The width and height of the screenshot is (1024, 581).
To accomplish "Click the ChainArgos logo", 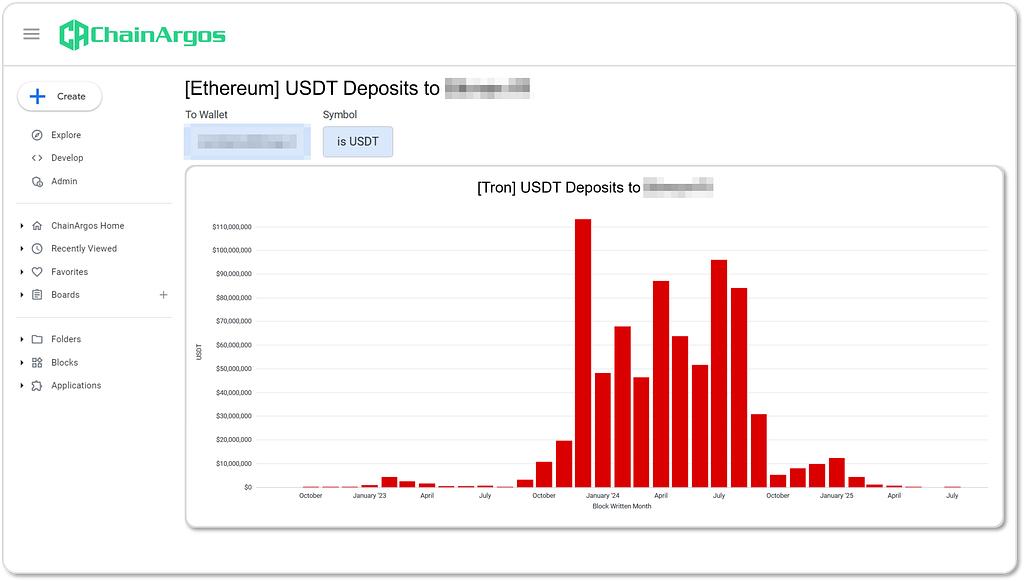I will 142,35.
